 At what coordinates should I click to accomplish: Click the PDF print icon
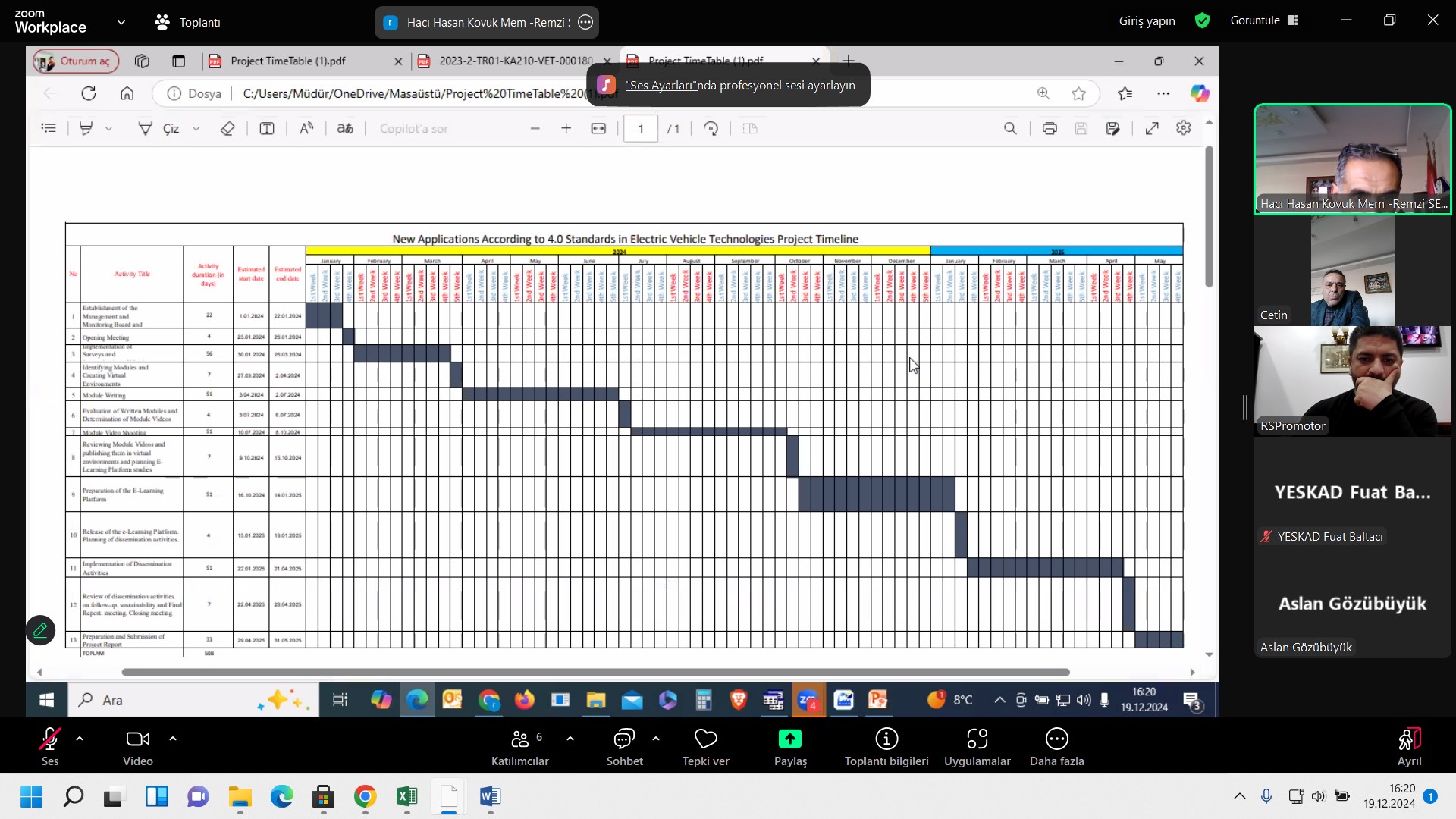click(x=1050, y=129)
